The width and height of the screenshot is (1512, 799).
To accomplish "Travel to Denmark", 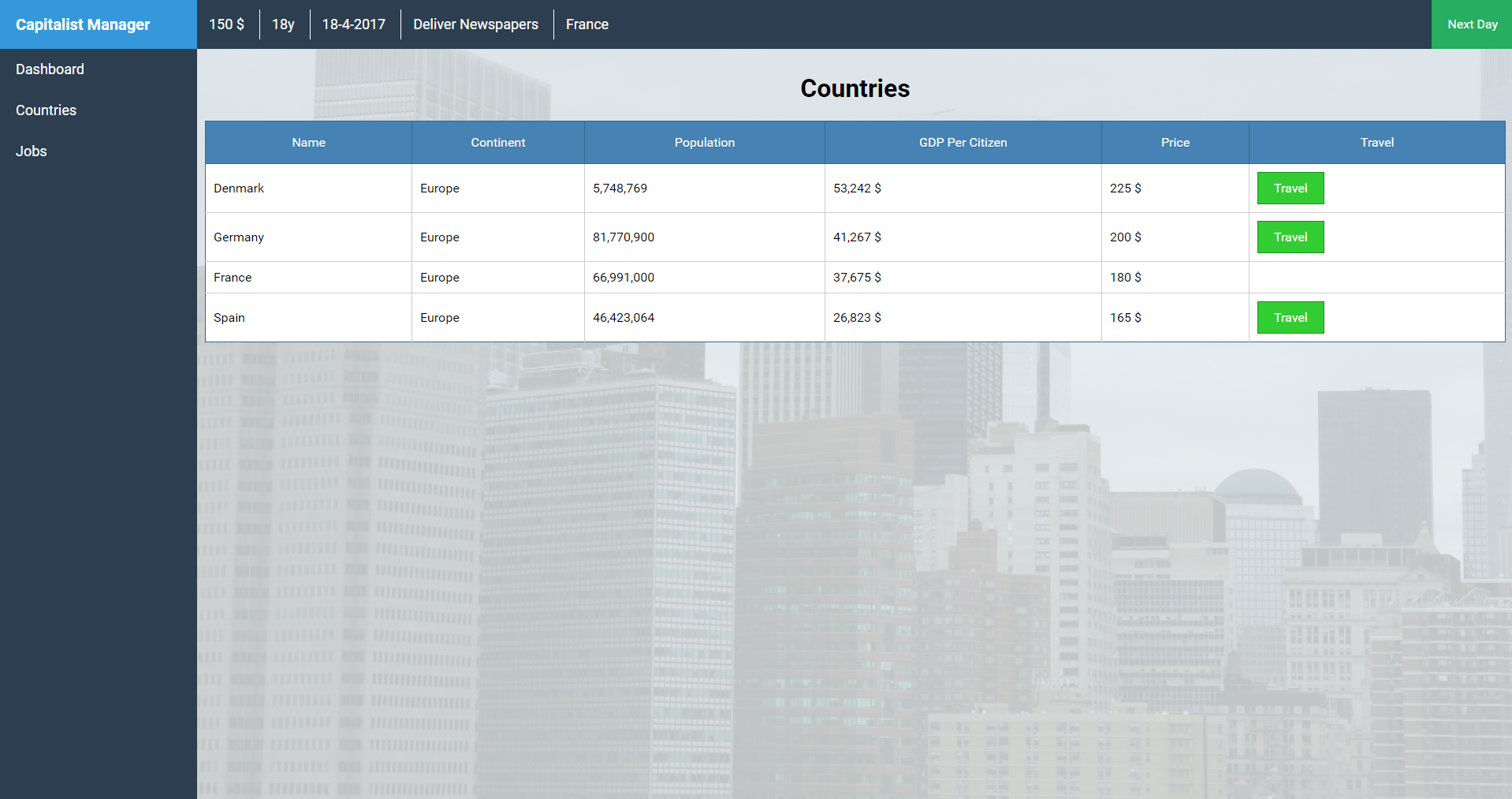I will [x=1290, y=189].
